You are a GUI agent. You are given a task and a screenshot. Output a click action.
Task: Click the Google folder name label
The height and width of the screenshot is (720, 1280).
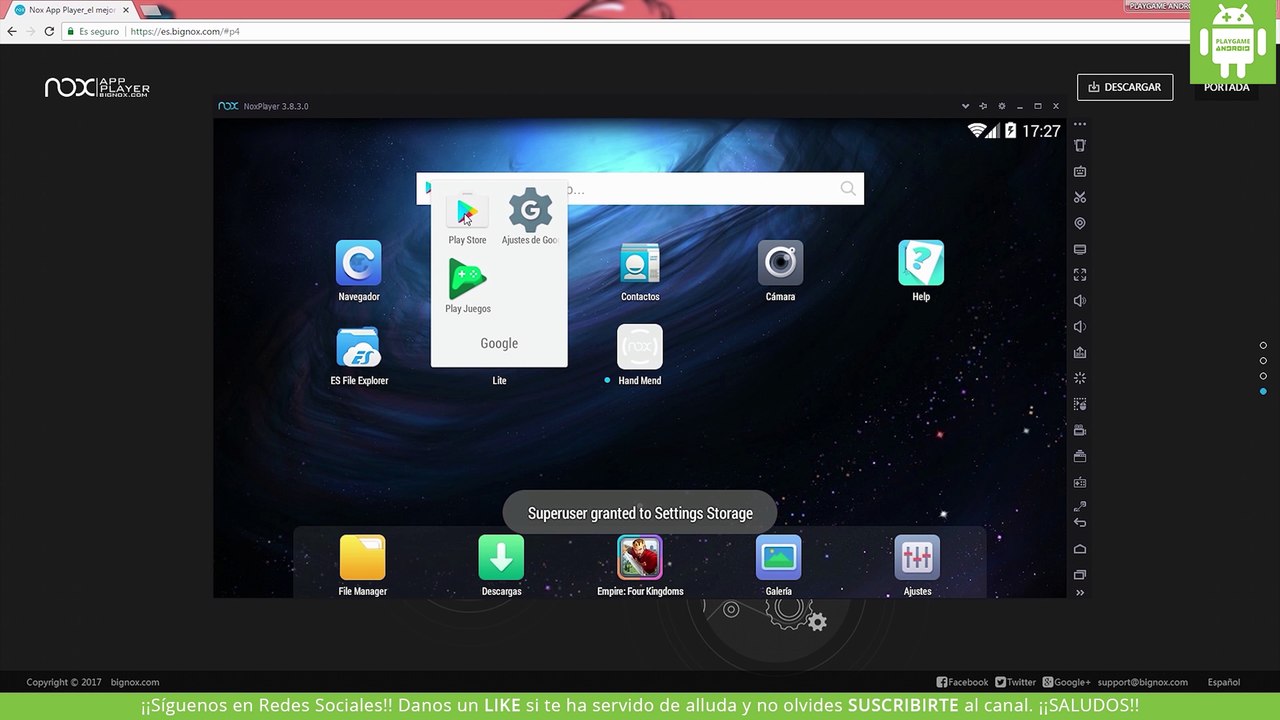pos(499,343)
